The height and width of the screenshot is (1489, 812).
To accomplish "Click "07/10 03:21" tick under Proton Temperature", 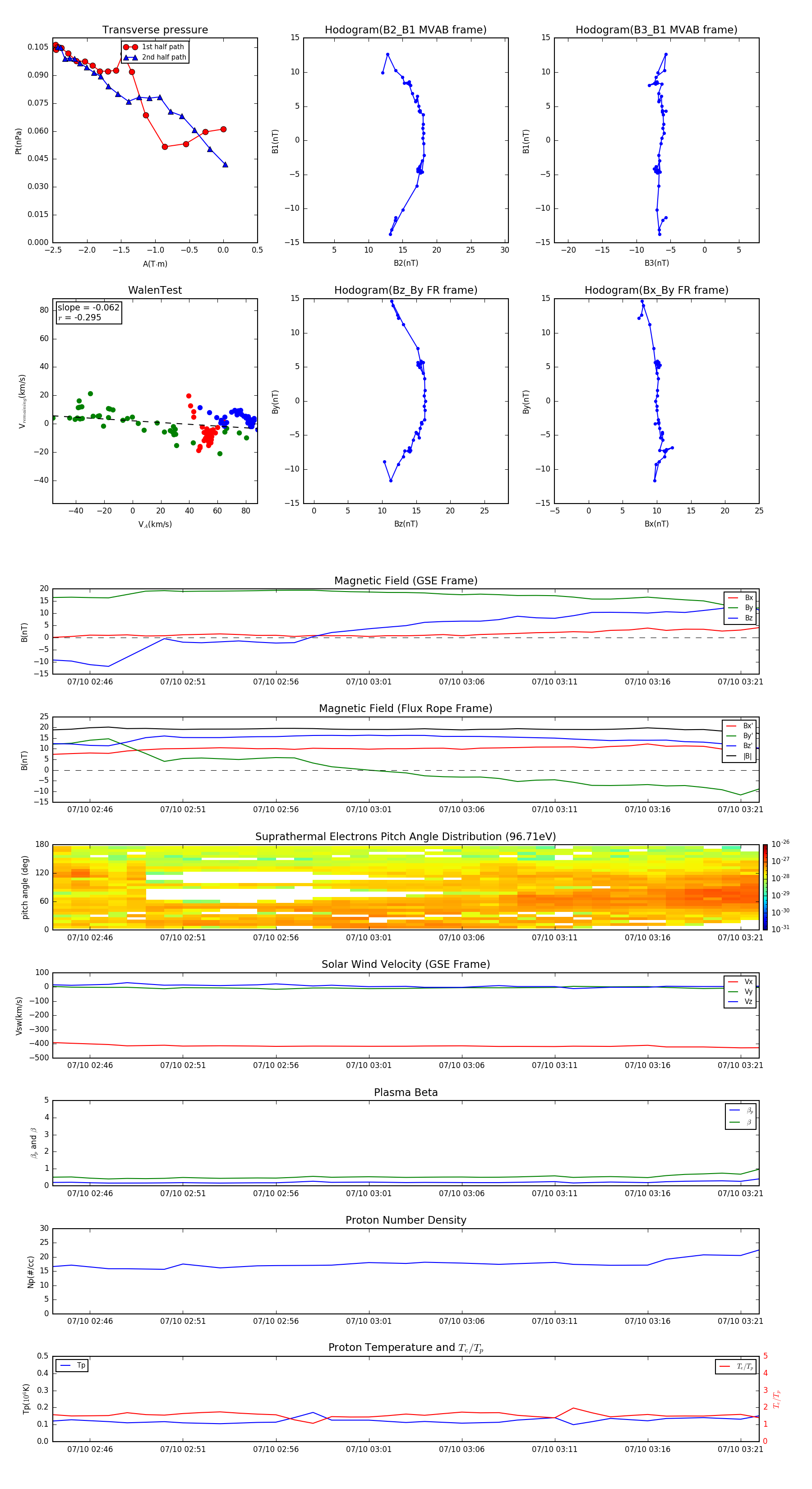I will (740, 1449).
